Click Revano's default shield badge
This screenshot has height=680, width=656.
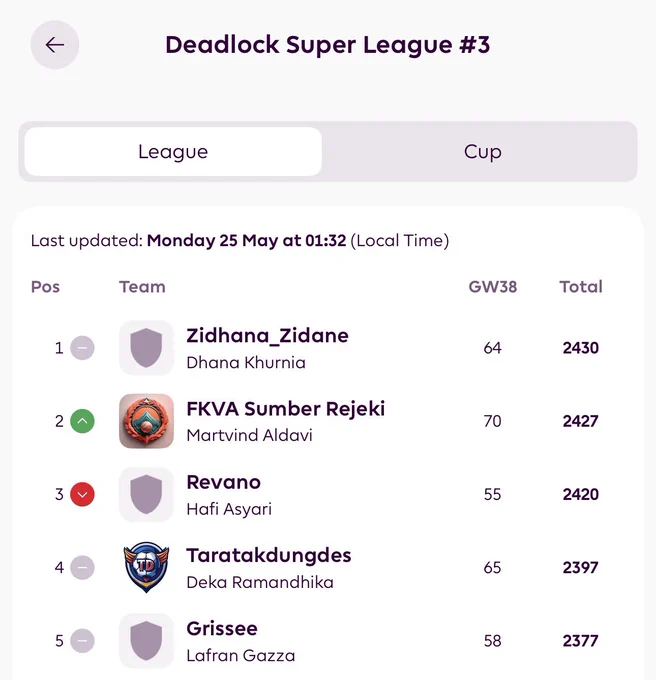pyautogui.click(x=147, y=494)
